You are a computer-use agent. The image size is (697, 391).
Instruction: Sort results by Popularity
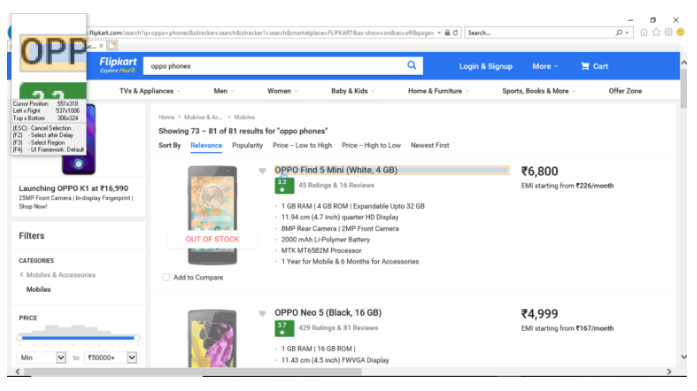pyautogui.click(x=247, y=146)
